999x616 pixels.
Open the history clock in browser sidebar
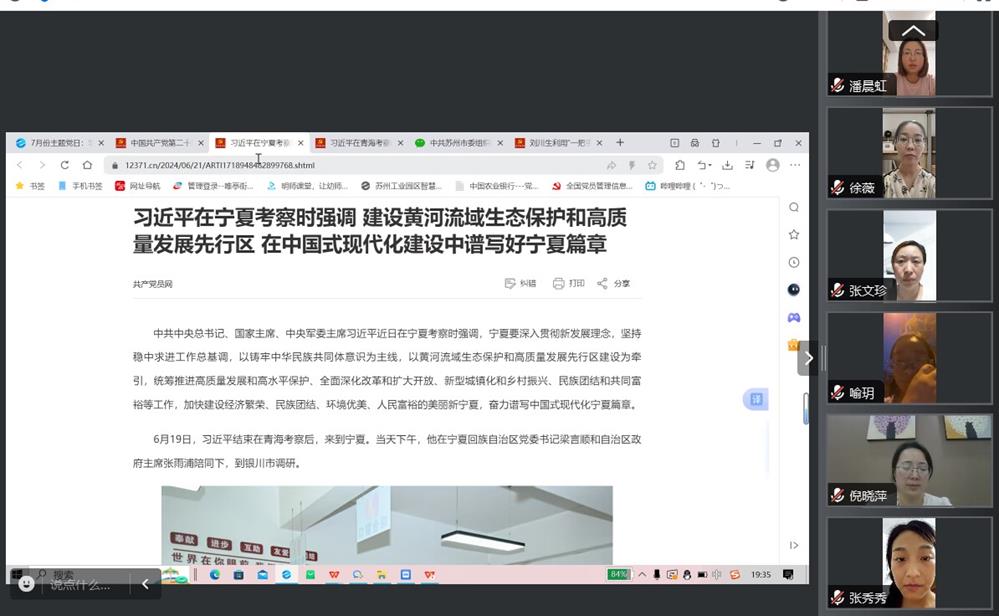tap(794, 262)
